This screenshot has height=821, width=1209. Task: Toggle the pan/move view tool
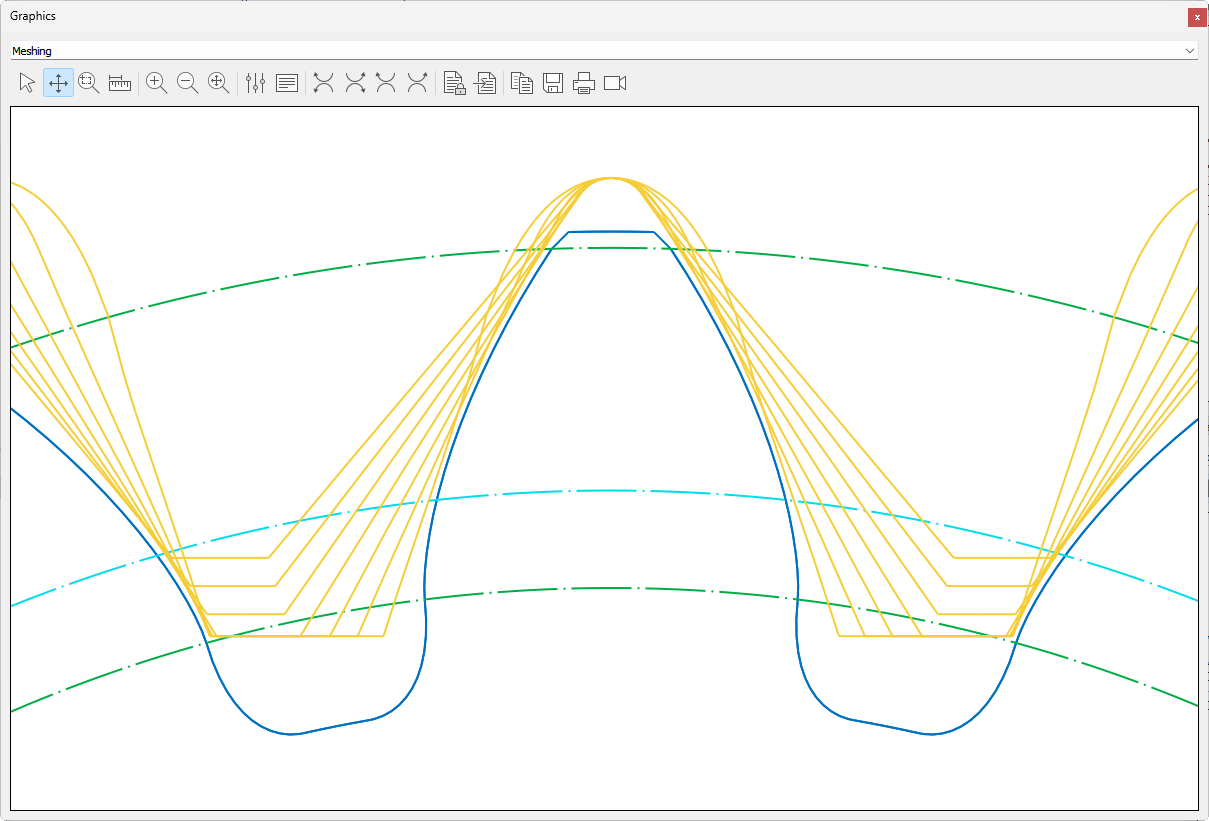[x=58, y=83]
